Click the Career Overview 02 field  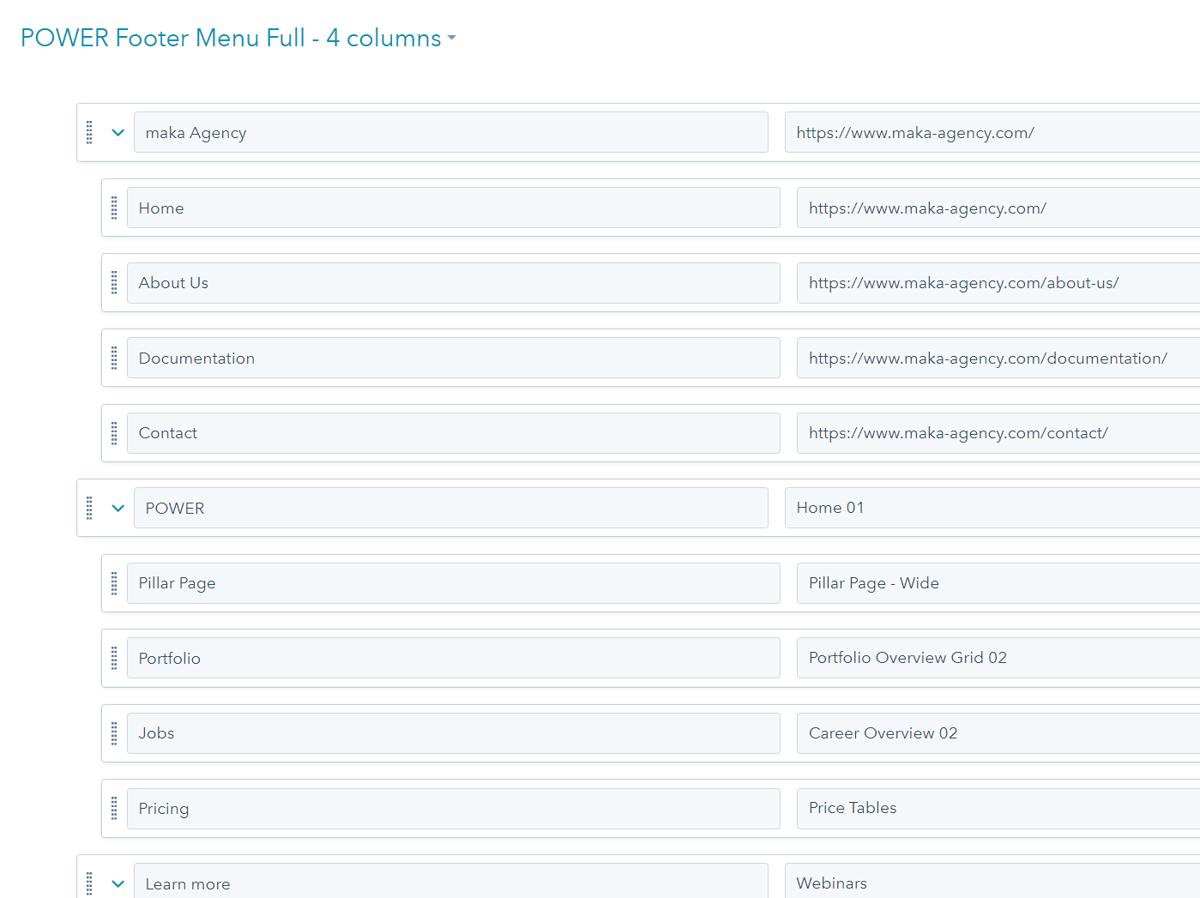coord(990,733)
